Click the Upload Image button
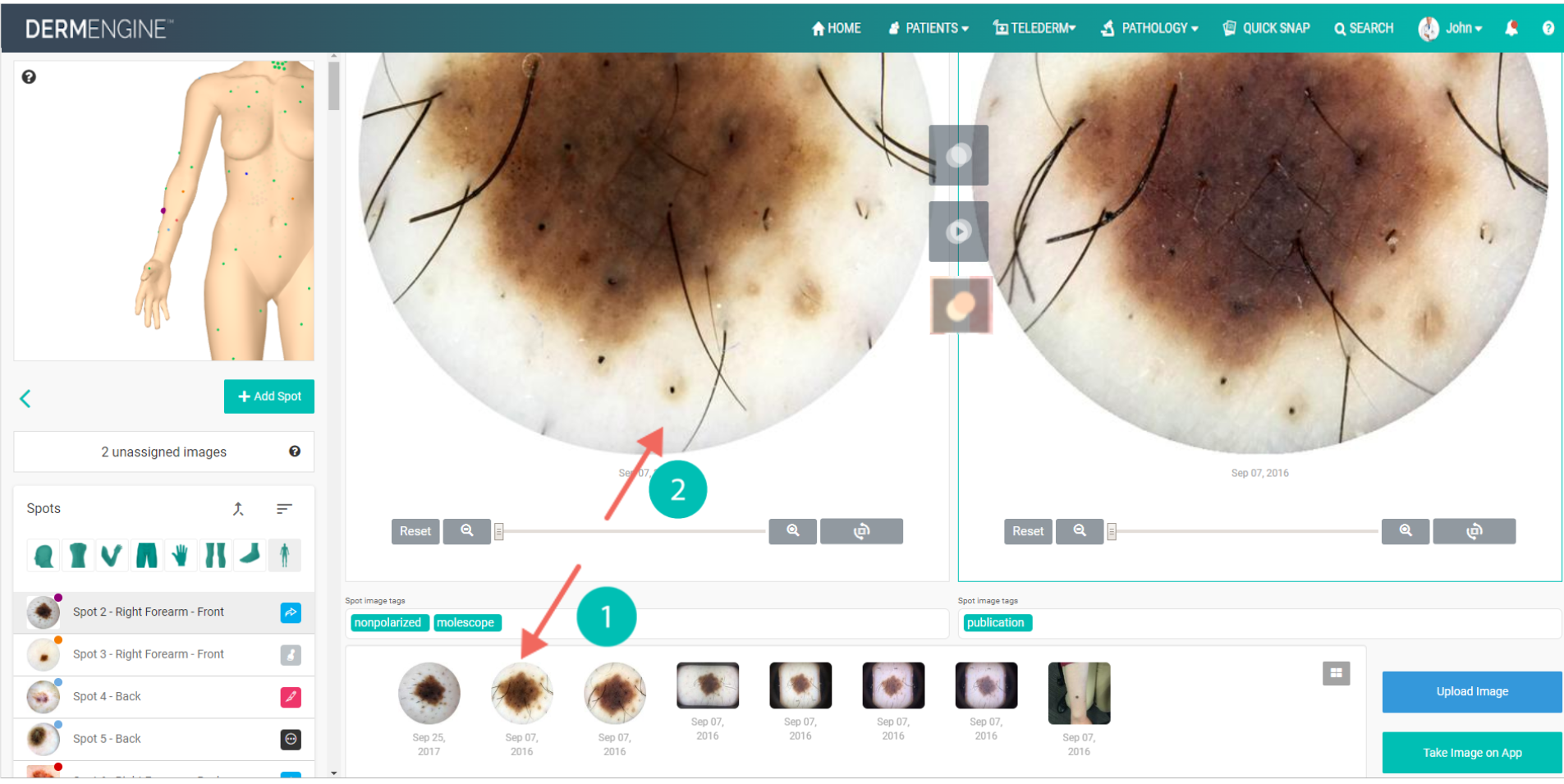The width and height of the screenshot is (1564, 784). point(1472,691)
